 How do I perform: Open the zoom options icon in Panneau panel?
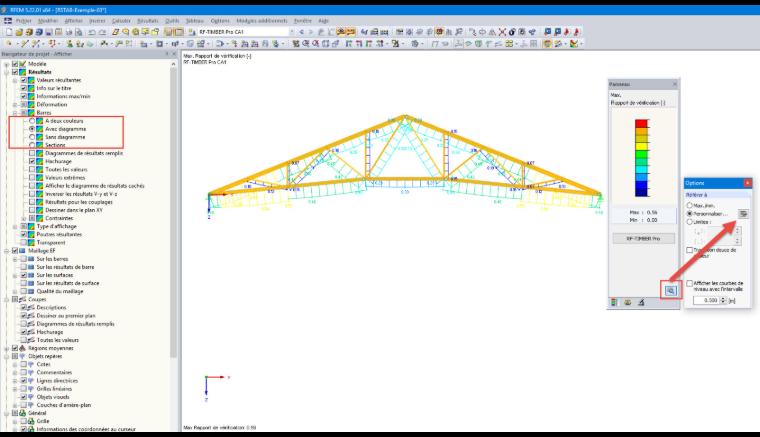tap(670, 291)
